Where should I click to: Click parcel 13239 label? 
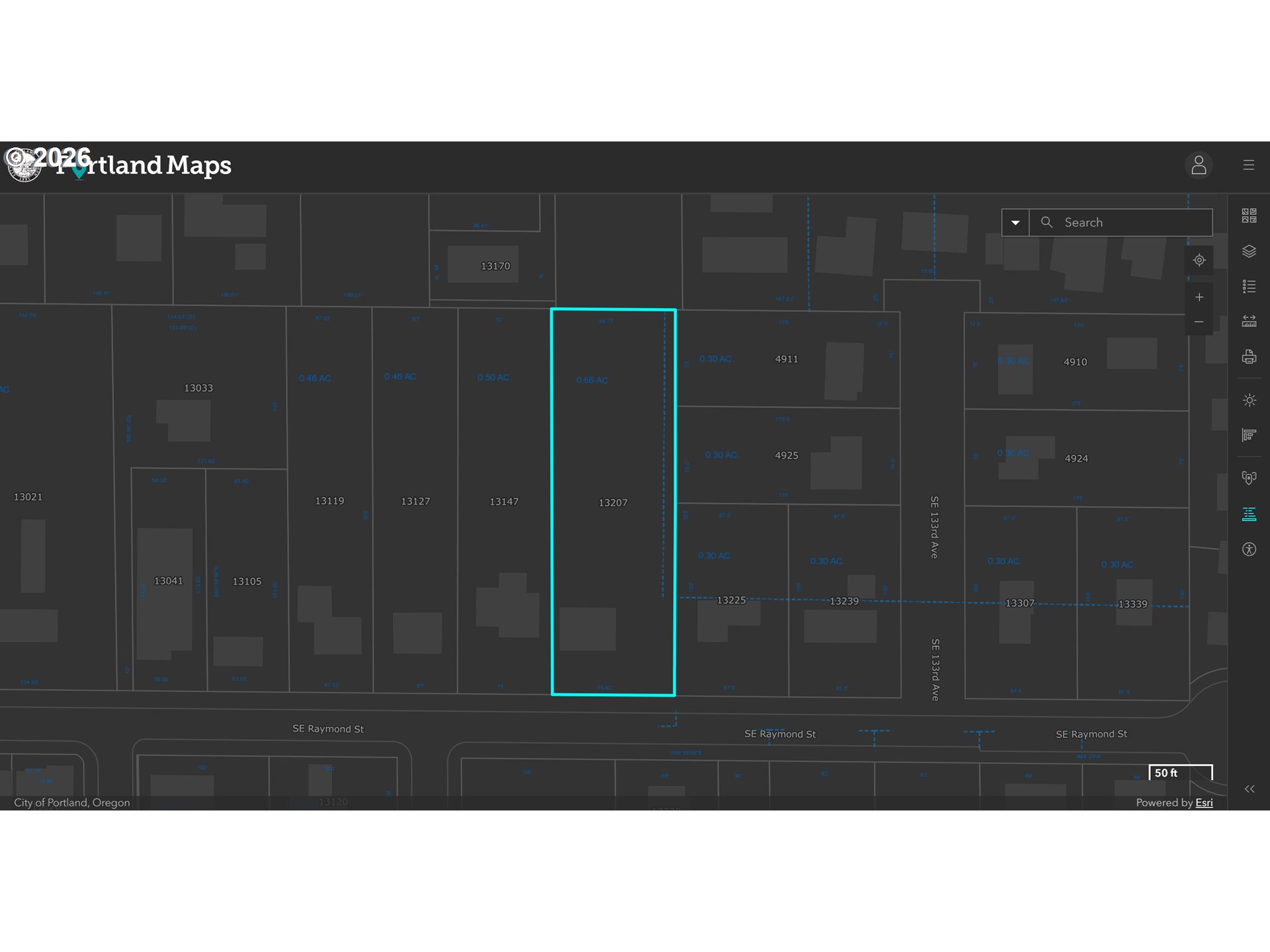point(844,602)
